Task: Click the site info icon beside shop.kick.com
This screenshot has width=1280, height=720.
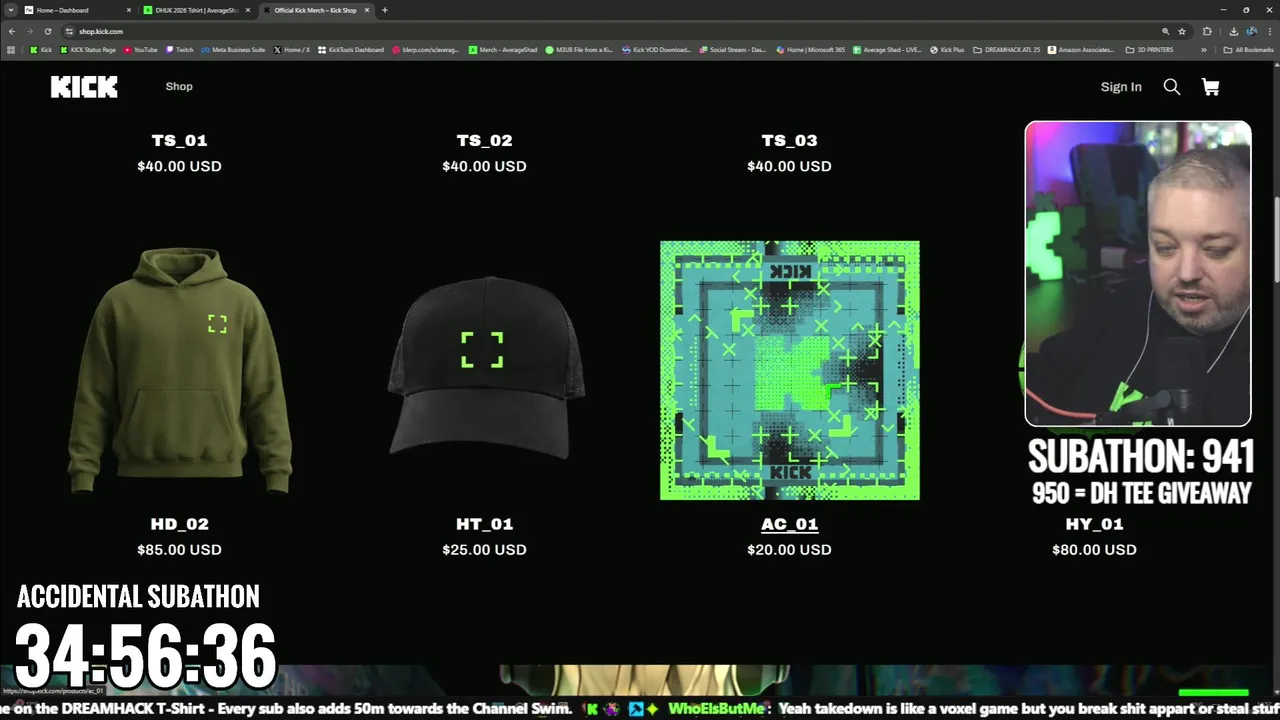Action: [x=69, y=31]
